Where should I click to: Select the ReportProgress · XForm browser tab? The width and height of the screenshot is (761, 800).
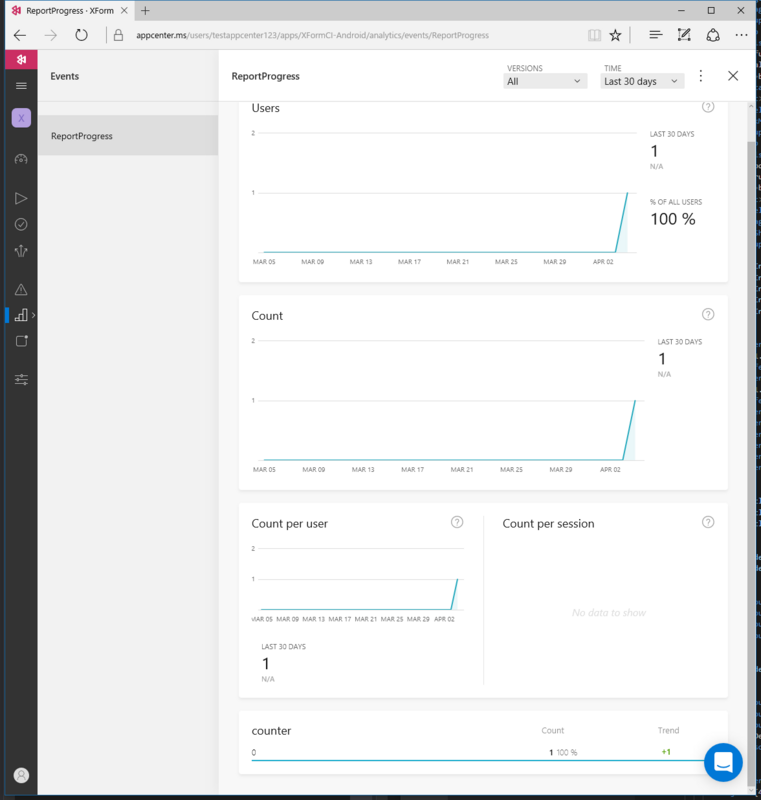point(70,11)
